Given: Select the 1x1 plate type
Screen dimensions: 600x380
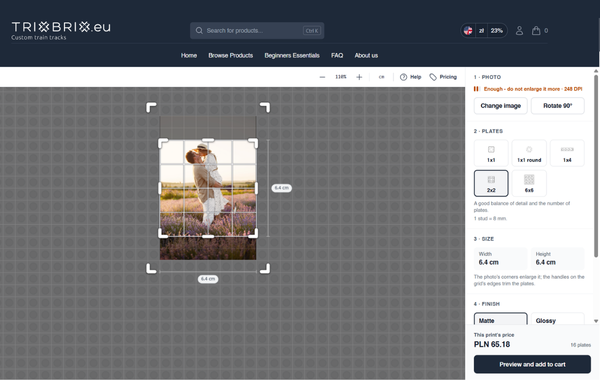Looking at the screenshot, I should click(x=491, y=153).
